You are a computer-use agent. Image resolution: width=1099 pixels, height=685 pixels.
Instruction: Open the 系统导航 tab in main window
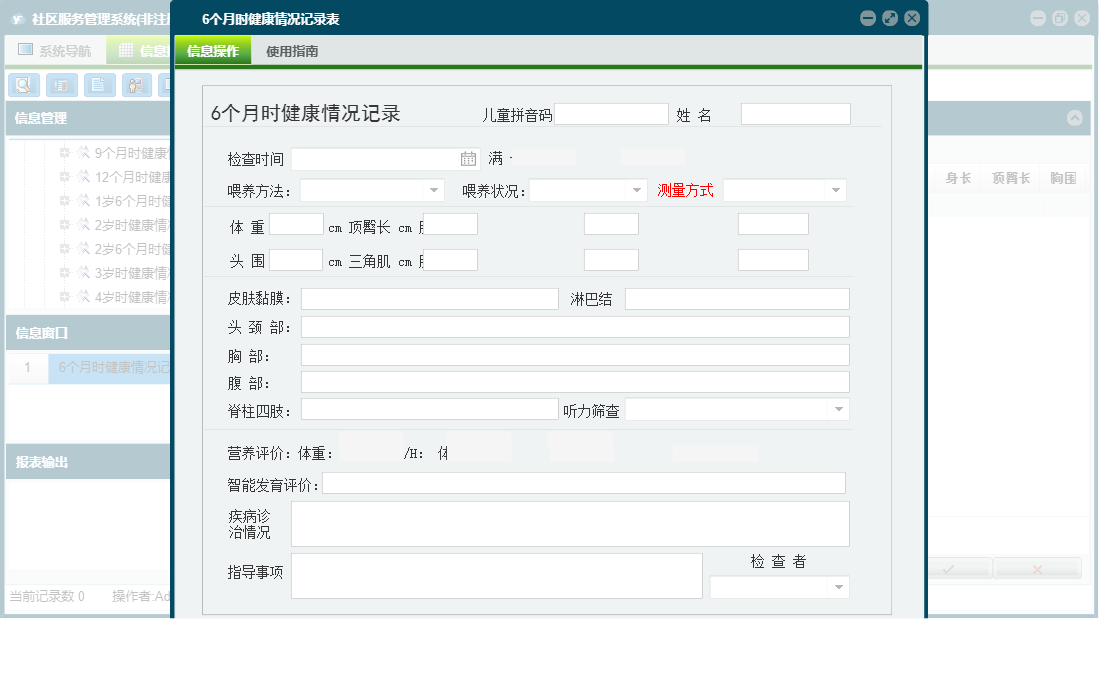(55, 50)
